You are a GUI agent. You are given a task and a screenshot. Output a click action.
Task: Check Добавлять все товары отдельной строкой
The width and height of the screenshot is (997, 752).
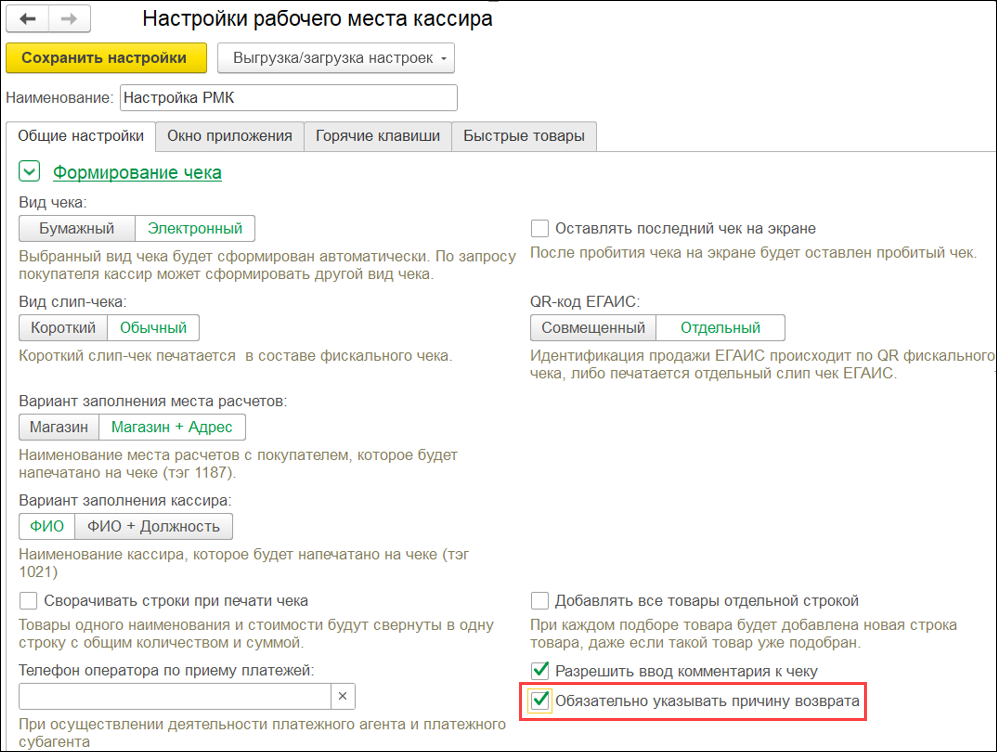[x=540, y=601]
